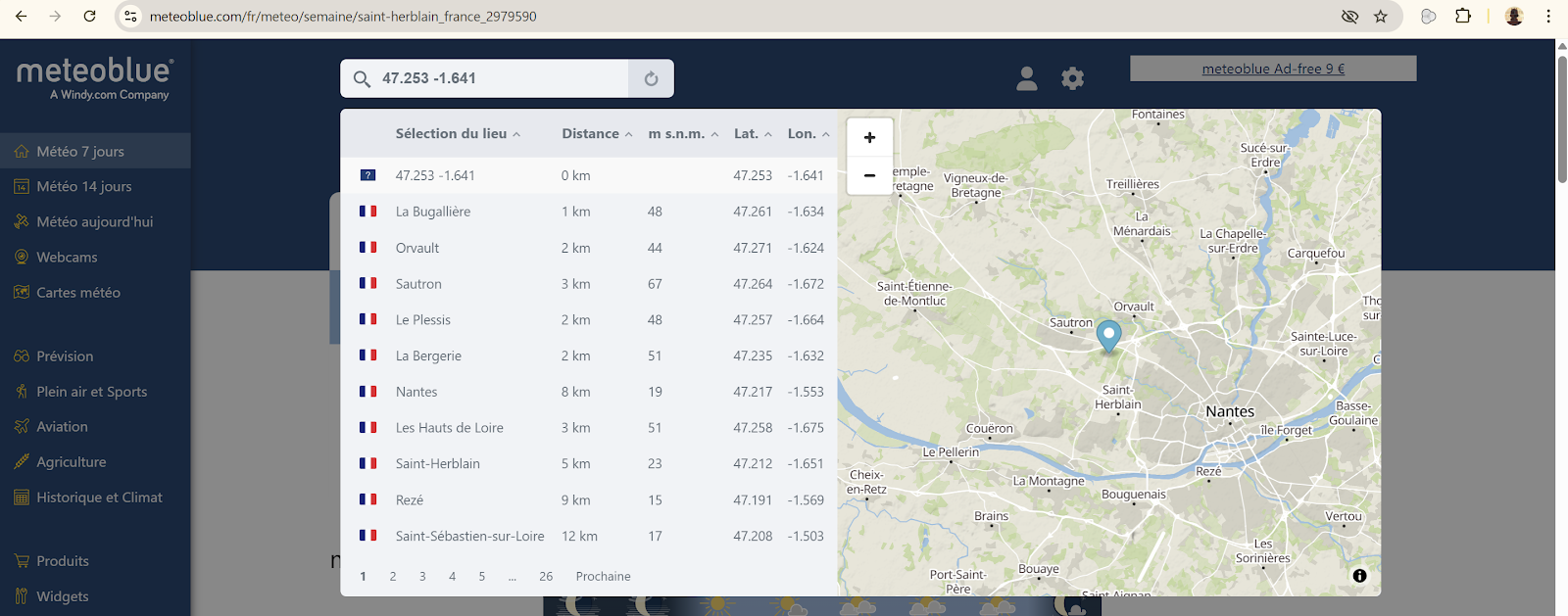The image size is (1568, 616).
Task: Click the French flag next to Orvault
Action: point(368,248)
